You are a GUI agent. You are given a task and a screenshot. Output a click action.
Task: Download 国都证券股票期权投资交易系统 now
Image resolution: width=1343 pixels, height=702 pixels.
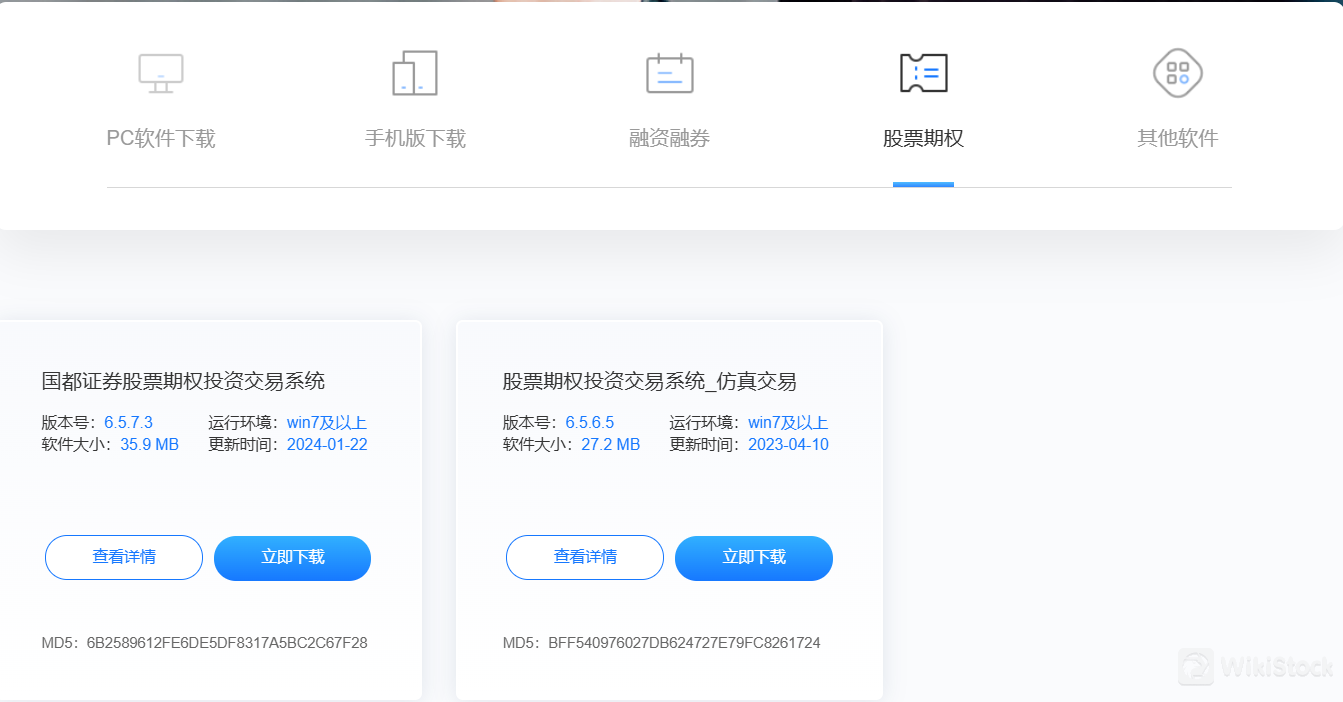[x=292, y=558]
